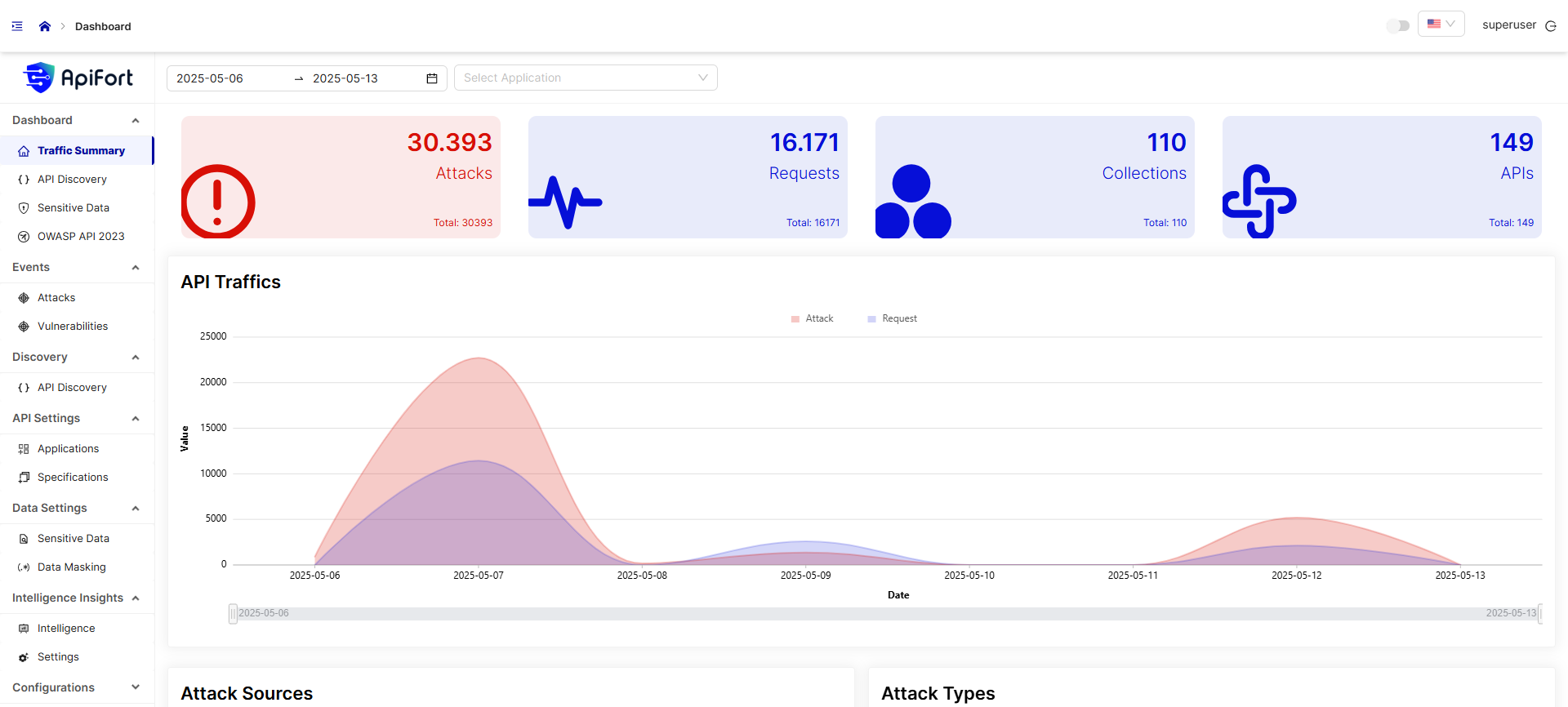Viewport: 1568px width, 707px height.
Task: Open Specifications under API Settings
Action: coord(73,478)
